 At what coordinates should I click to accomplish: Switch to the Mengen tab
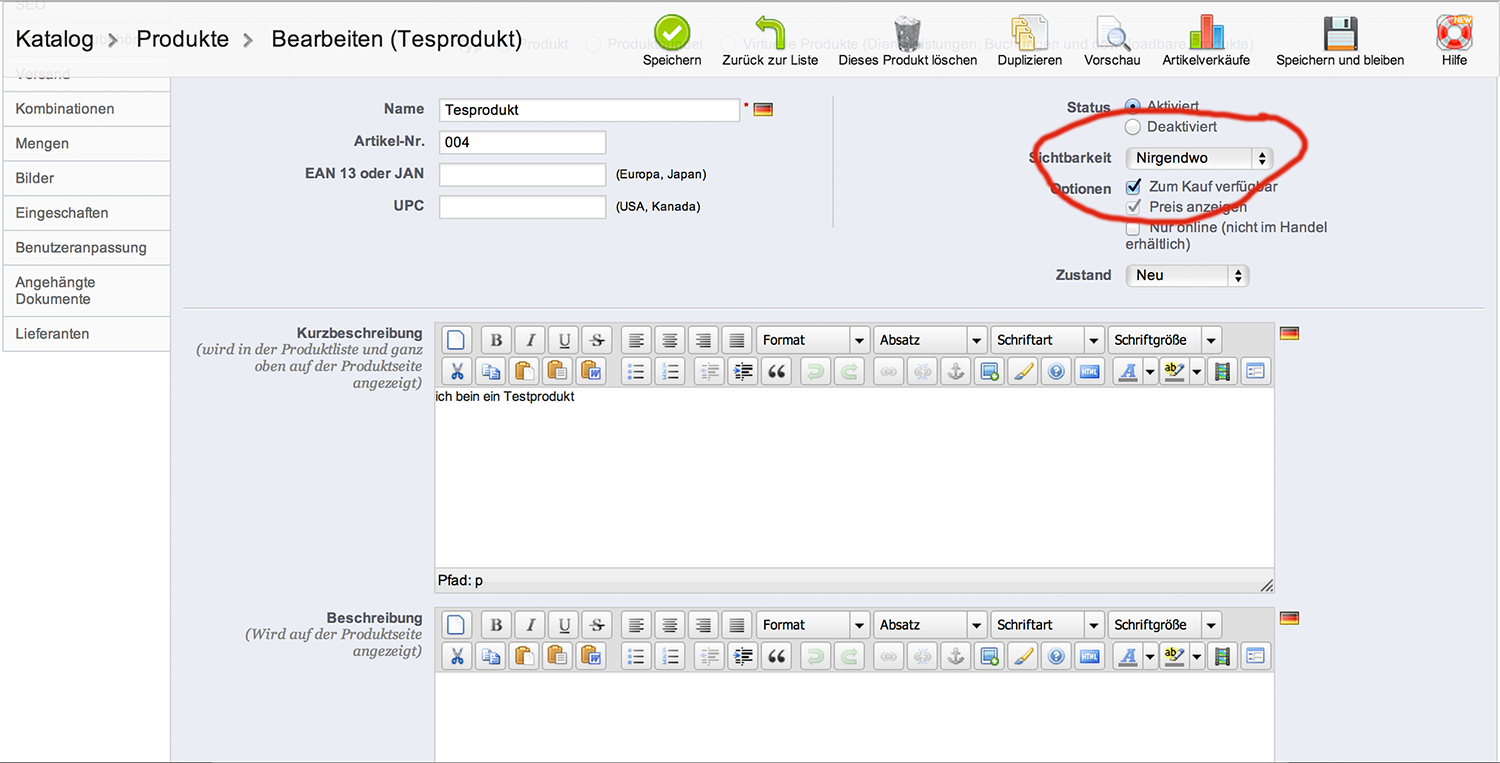click(x=86, y=144)
